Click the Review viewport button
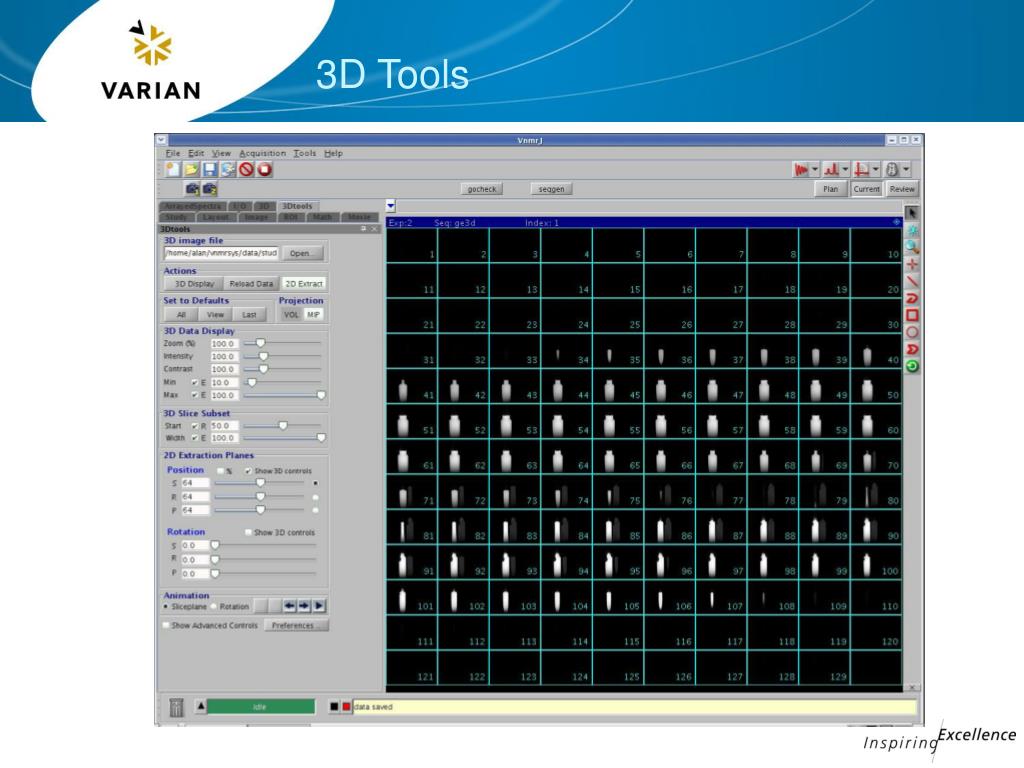This screenshot has width=1024, height=768. point(901,189)
